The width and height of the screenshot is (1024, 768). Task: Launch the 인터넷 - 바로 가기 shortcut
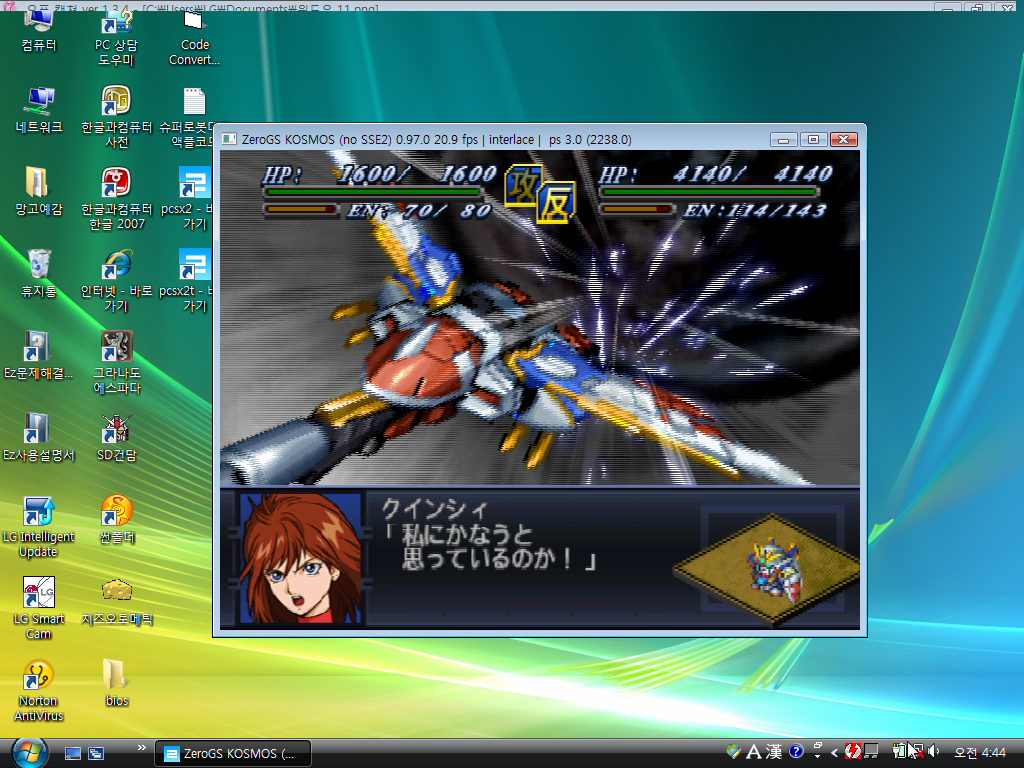click(116, 281)
